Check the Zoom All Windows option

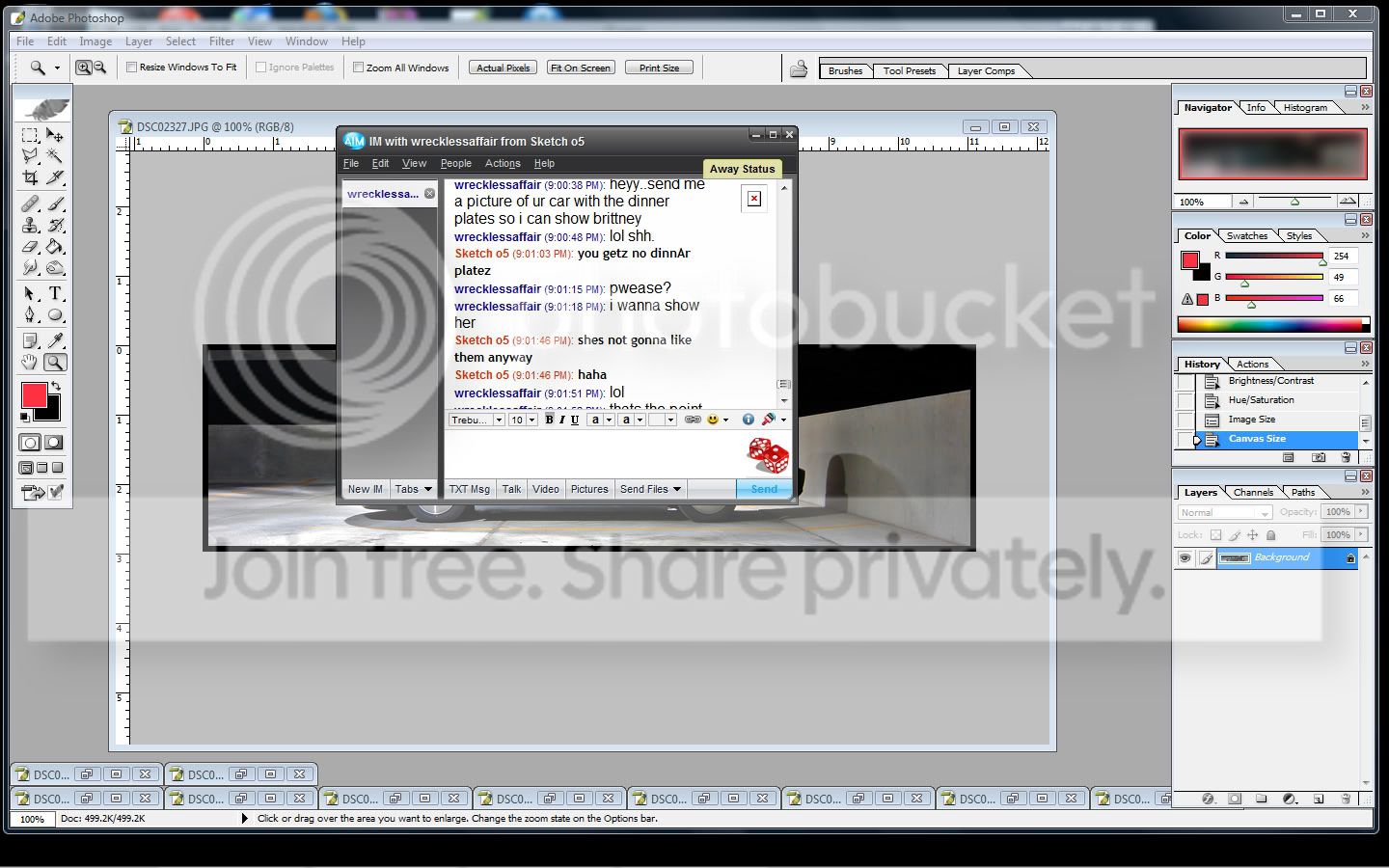pyautogui.click(x=358, y=68)
